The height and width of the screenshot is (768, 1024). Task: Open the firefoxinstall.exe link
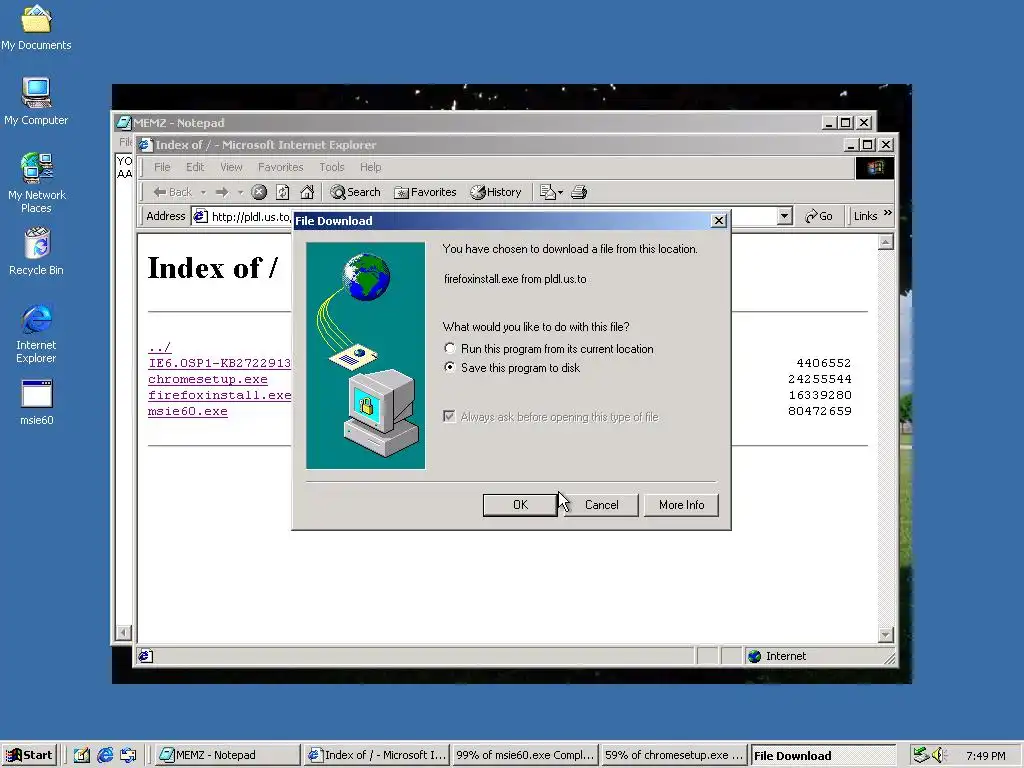click(x=219, y=395)
